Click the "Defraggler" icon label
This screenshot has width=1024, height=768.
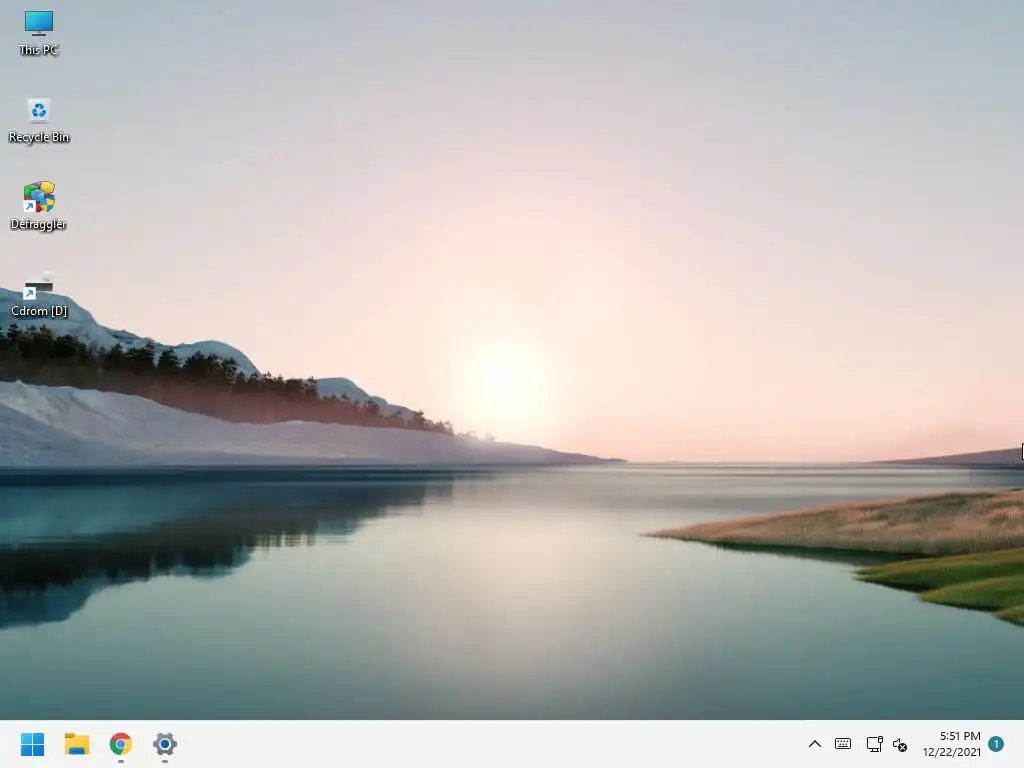point(39,224)
